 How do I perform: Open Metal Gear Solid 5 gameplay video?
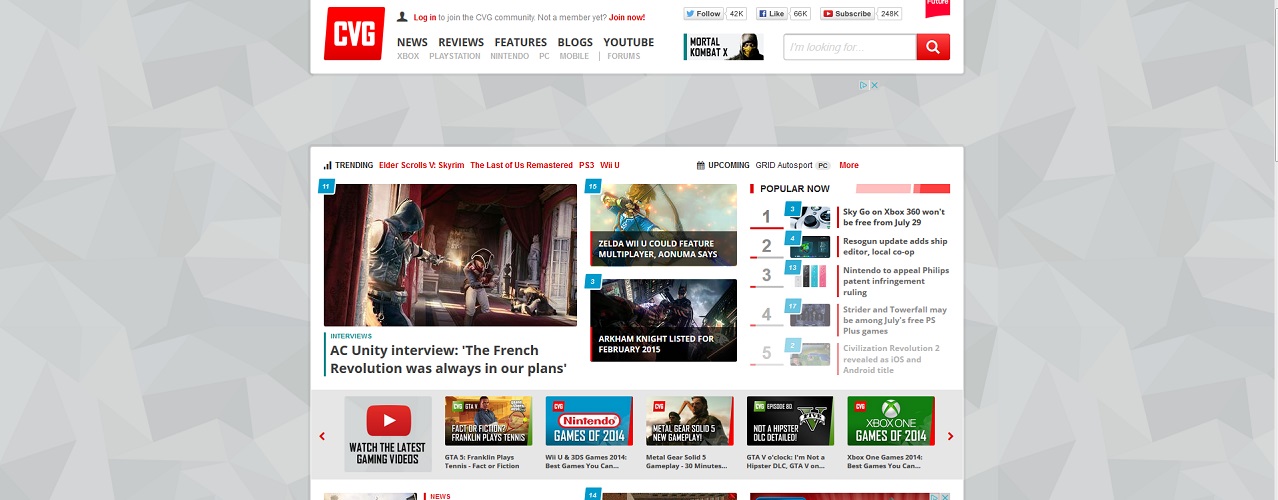click(690, 421)
